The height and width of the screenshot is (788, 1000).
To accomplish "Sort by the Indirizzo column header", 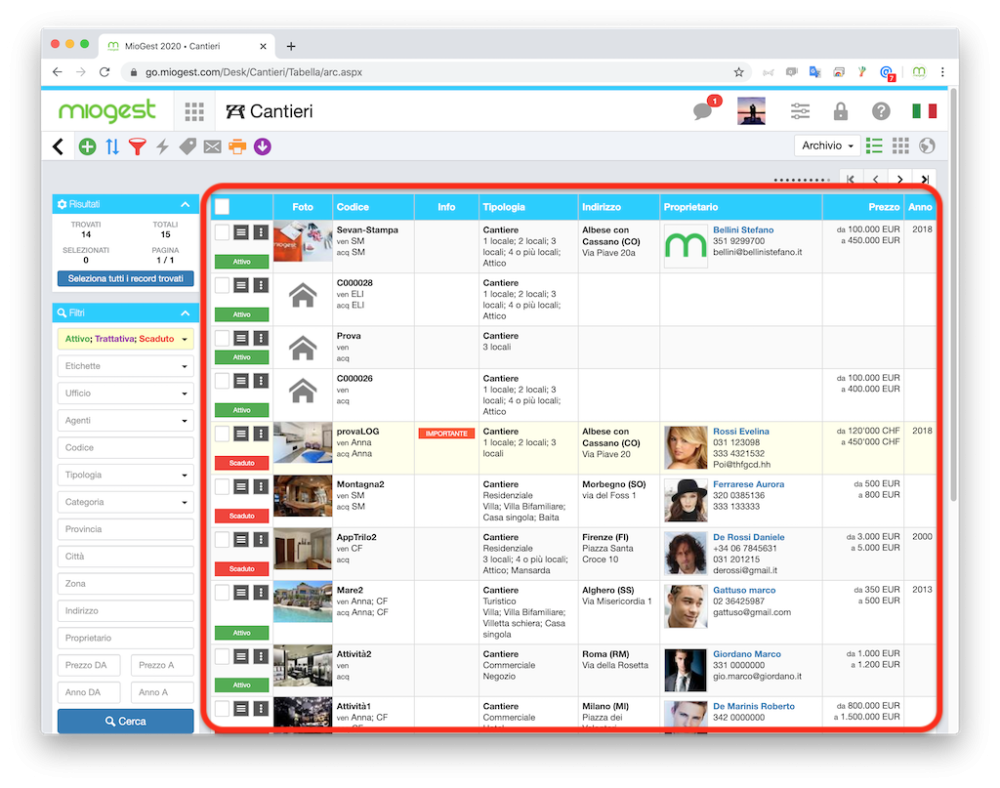I will point(601,207).
